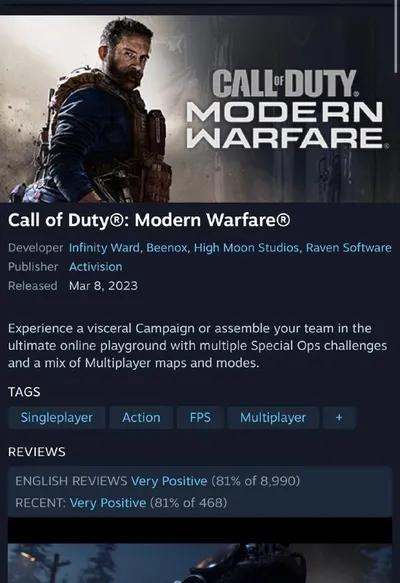Open Infinity Ward developer page

click(x=104, y=248)
